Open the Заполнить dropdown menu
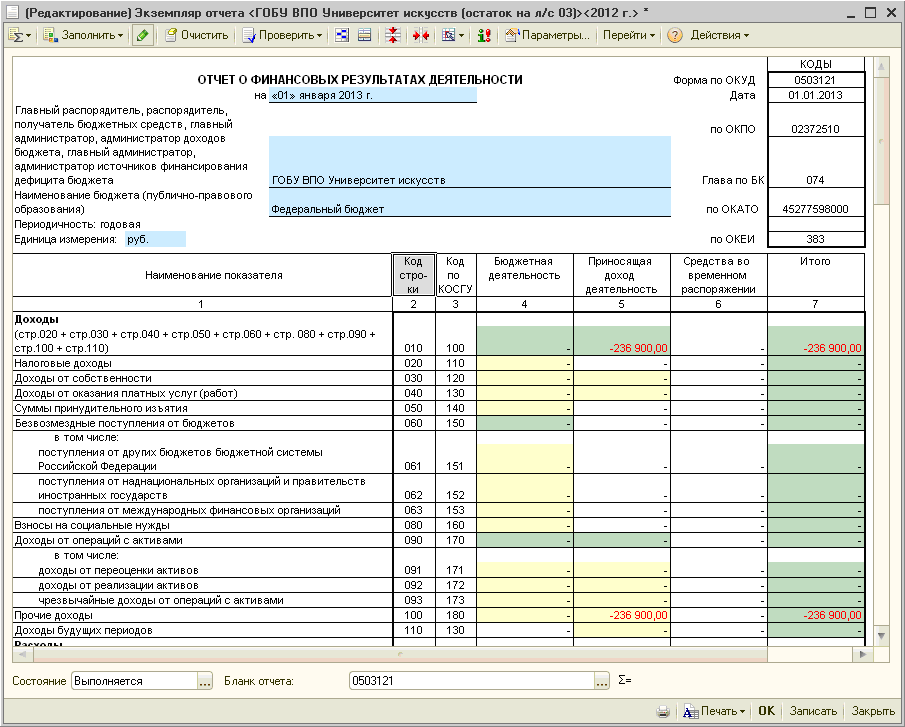The width and height of the screenshot is (905, 727). coord(84,35)
